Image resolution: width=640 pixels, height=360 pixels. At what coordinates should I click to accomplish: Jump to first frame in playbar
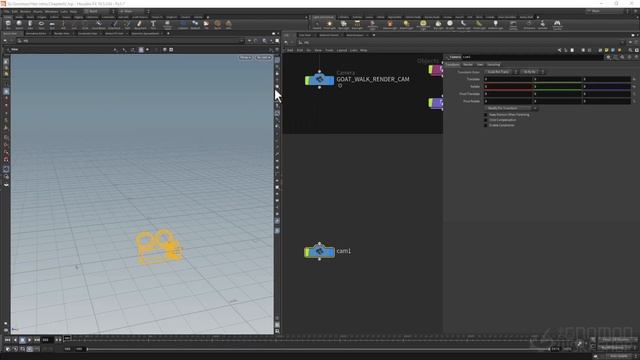(7, 340)
